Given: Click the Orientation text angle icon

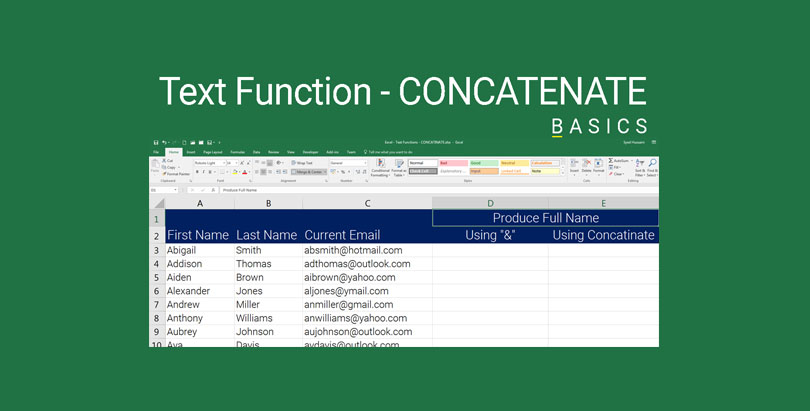Looking at the screenshot, I should pyautogui.click(x=279, y=163).
